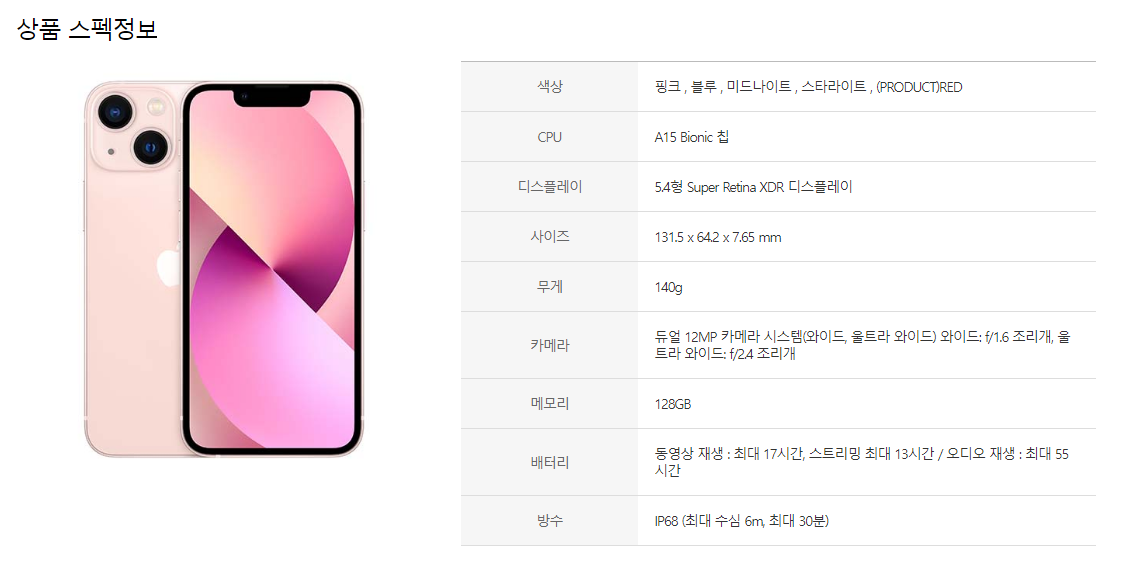Select the 카메라 row label

point(550,345)
